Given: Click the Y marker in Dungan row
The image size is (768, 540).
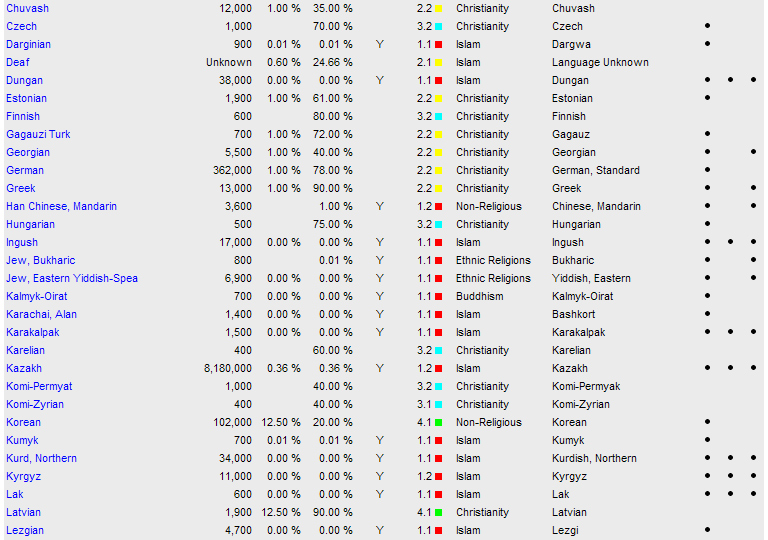Looking at the screenshot, I should tap(380, 80).
